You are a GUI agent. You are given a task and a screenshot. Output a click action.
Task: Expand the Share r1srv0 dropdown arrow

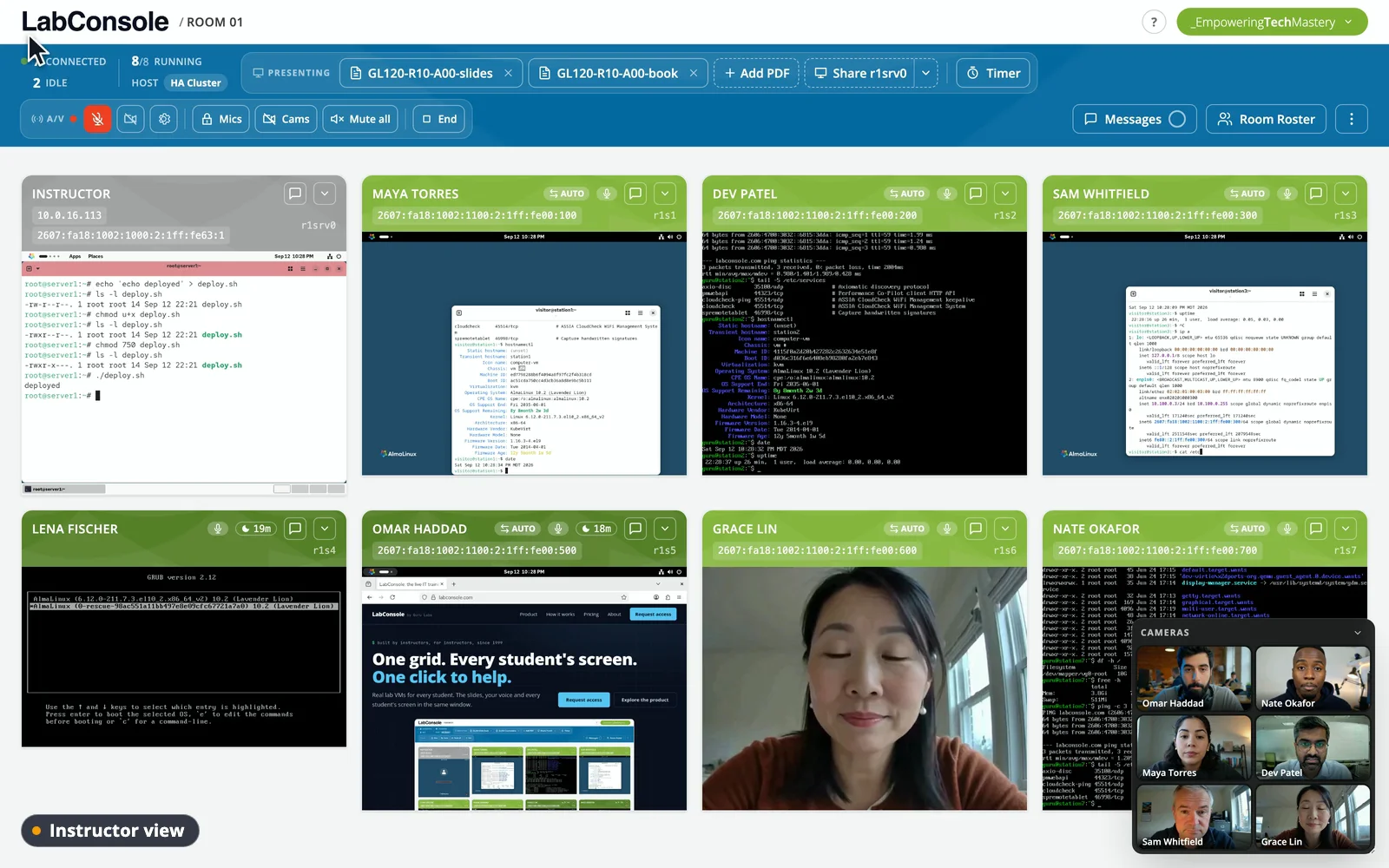pos(926,73)
